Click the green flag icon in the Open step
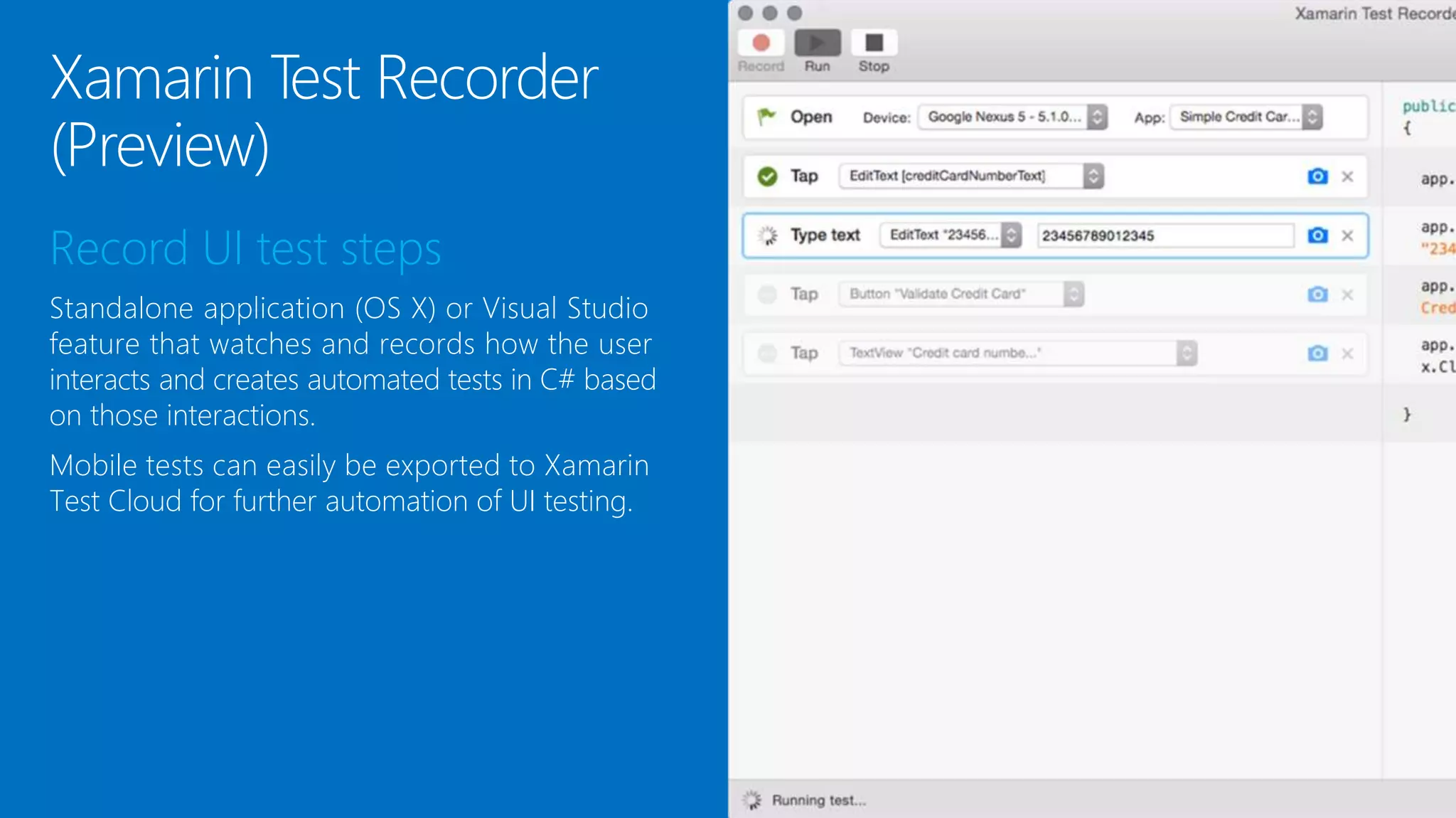1456x818 pixels. (x=766, y=116)
